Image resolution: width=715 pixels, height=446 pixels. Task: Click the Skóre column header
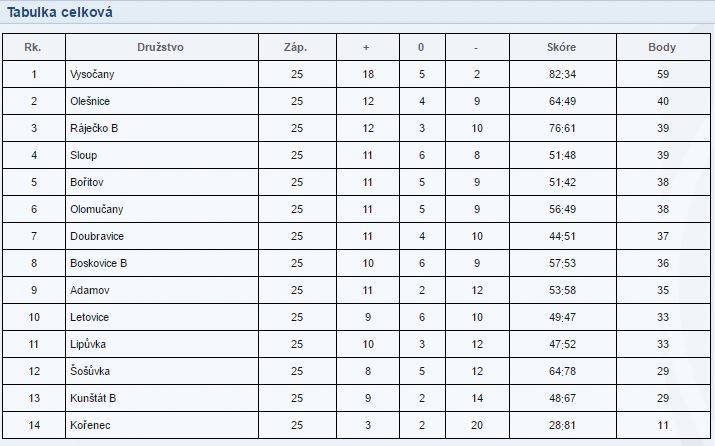pos(561,47)
